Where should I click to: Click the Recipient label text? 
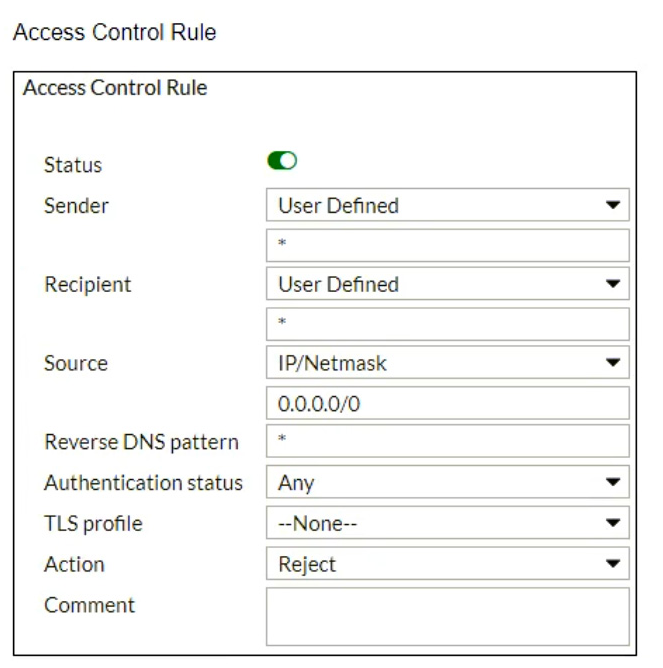click(x=87, y=285)
